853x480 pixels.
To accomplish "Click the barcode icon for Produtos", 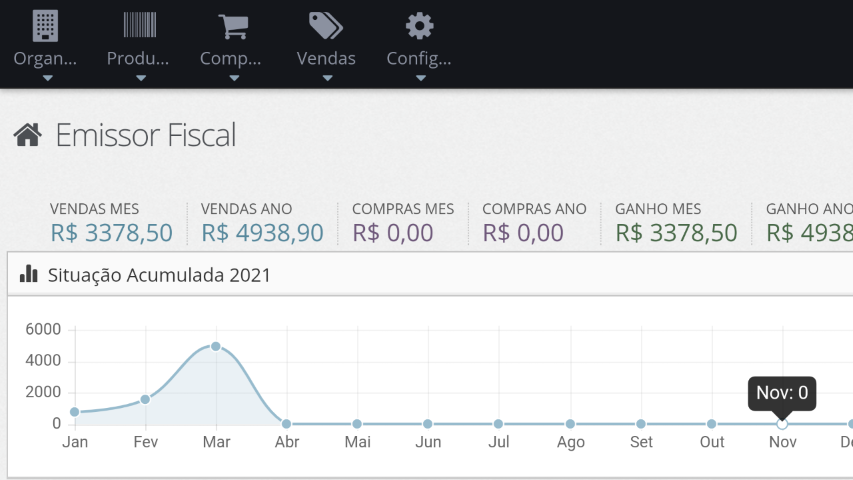I will (139, 25).
